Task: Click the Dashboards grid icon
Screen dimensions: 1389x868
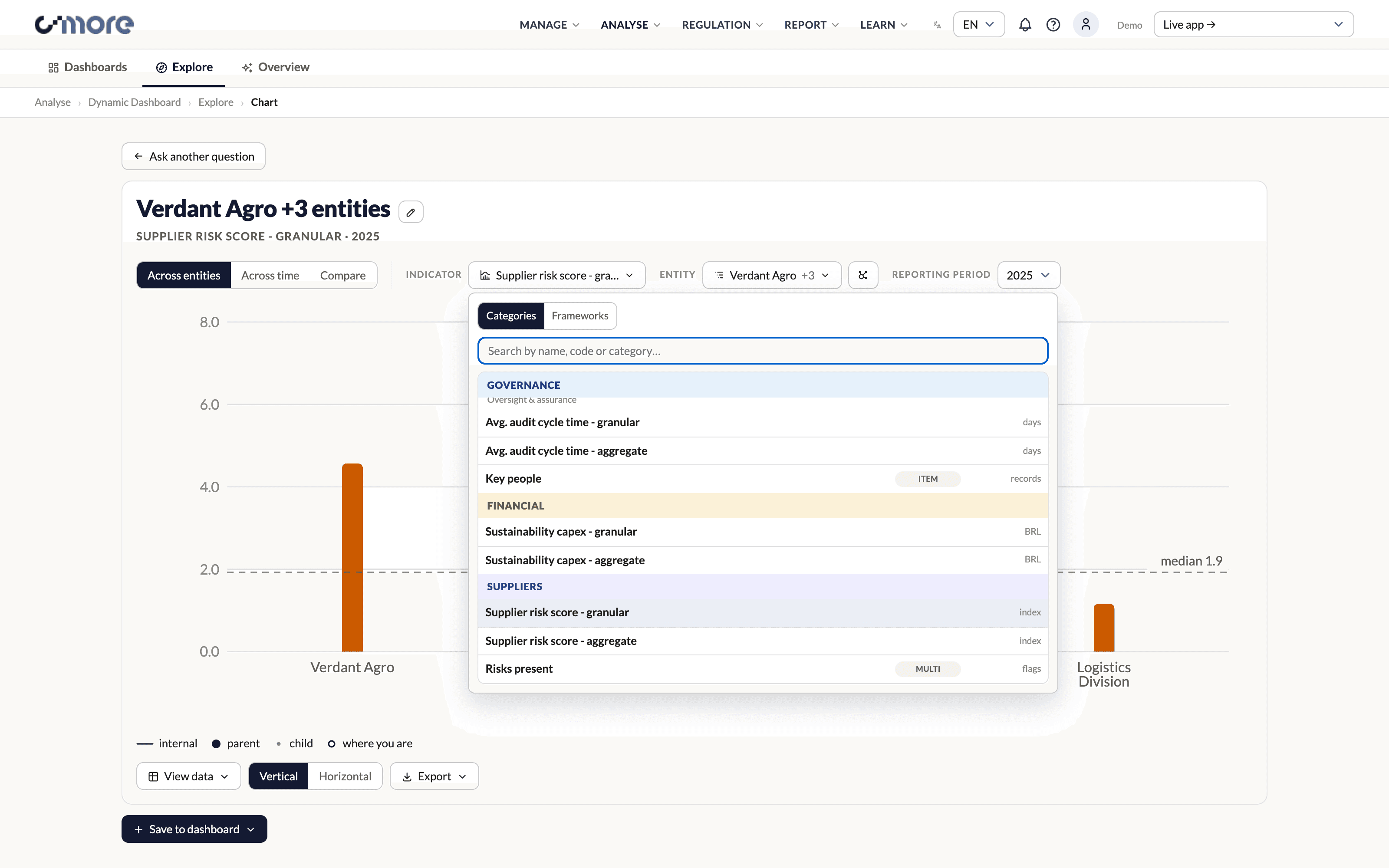Action: [x=53, y=68]
